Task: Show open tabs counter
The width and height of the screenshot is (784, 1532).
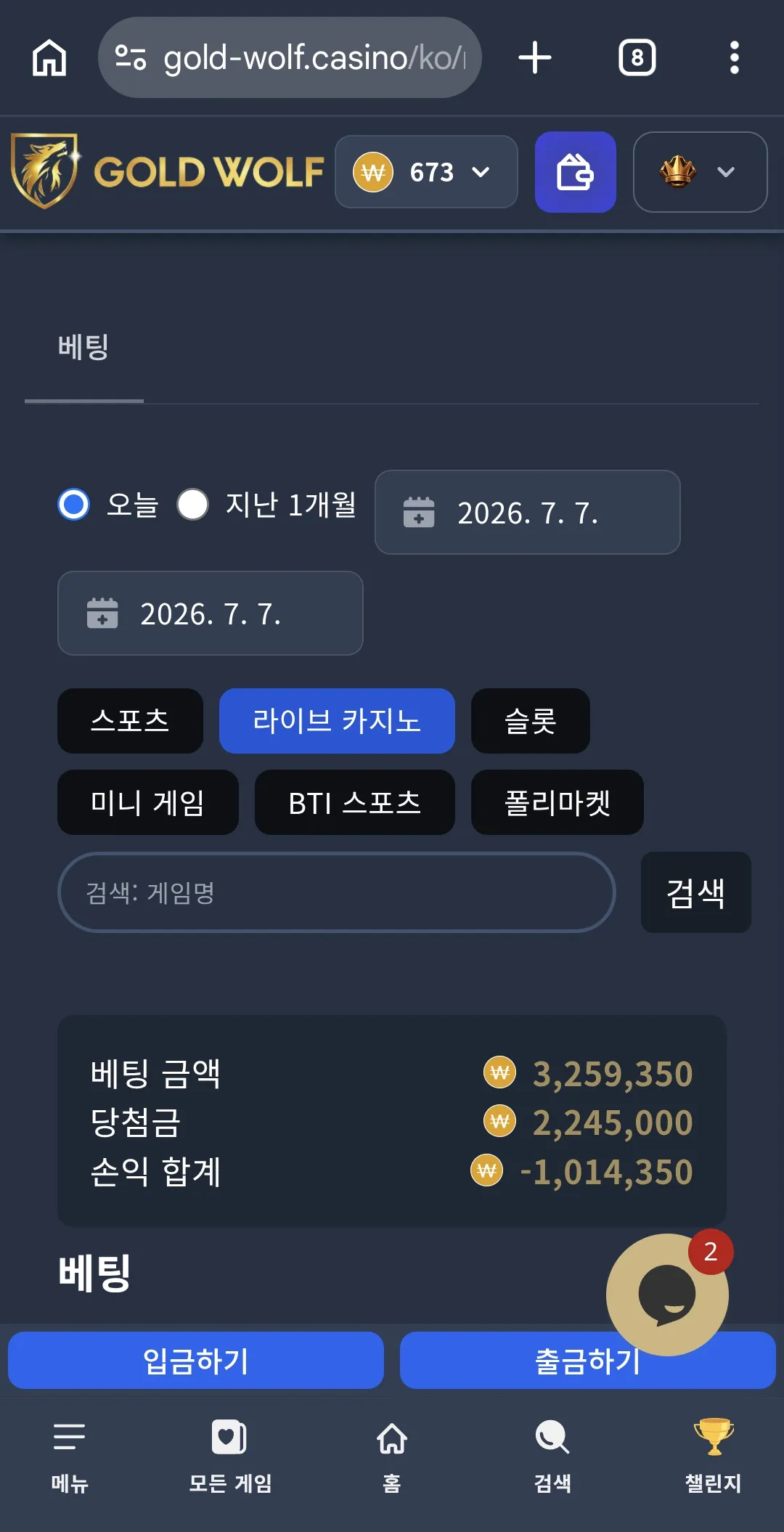Action: [637, 57]
